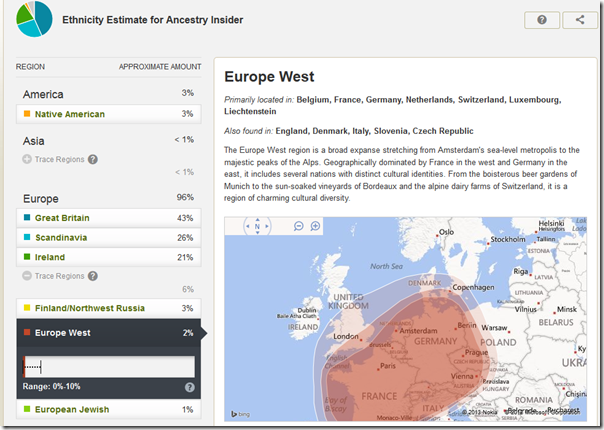This screenshot has height=430, width=604.
Task: Click the Range: 0%-10% text
Action: [x=52, y=386]
